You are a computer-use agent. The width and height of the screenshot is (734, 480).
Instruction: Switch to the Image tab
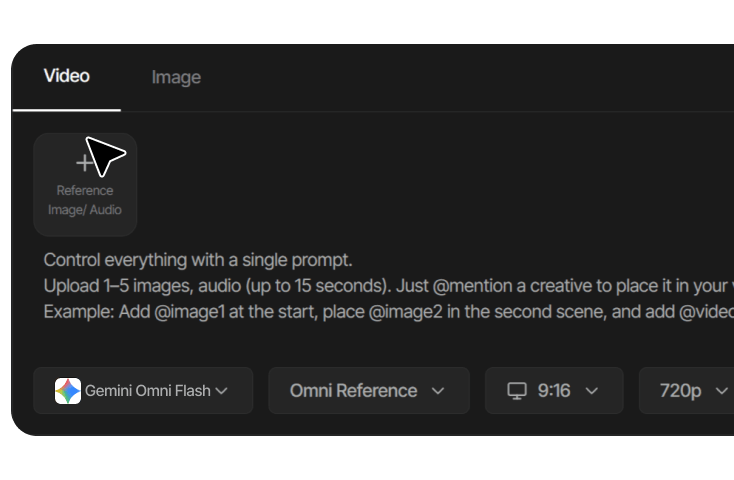pos(176,77)
